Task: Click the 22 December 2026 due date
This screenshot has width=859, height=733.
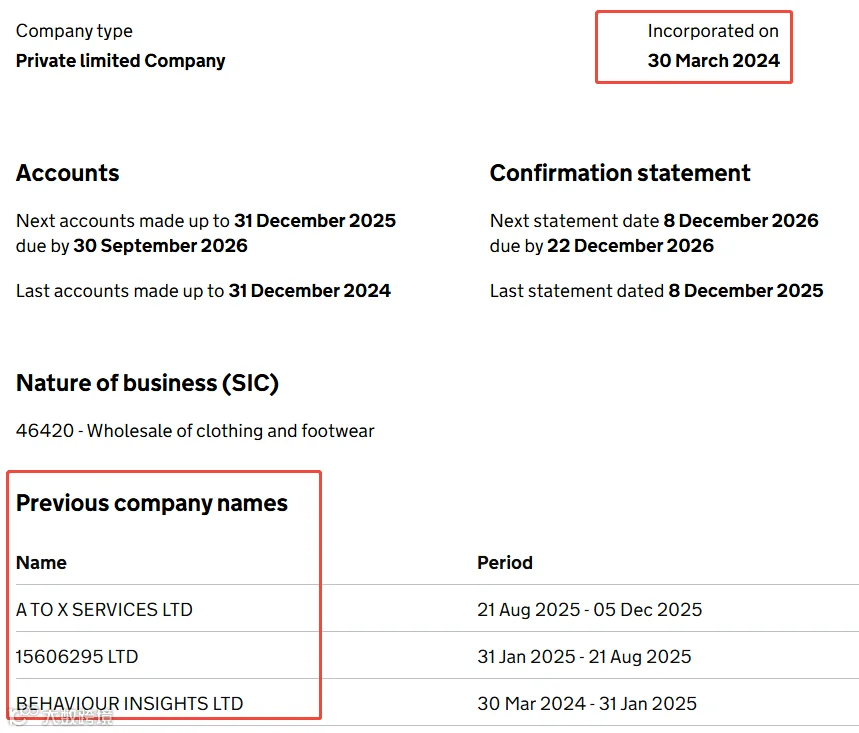Action: 631,246
